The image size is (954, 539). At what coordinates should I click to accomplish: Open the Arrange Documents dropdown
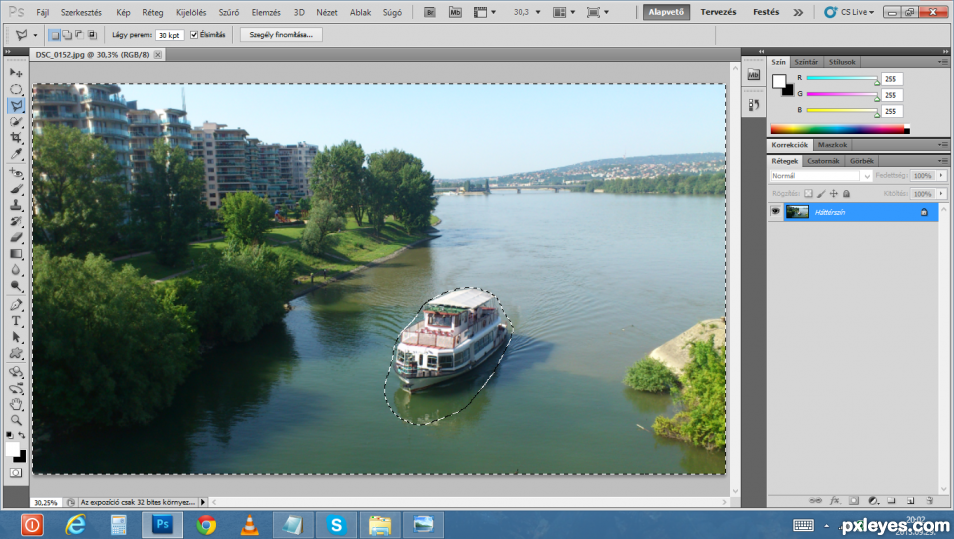point(563,12)
